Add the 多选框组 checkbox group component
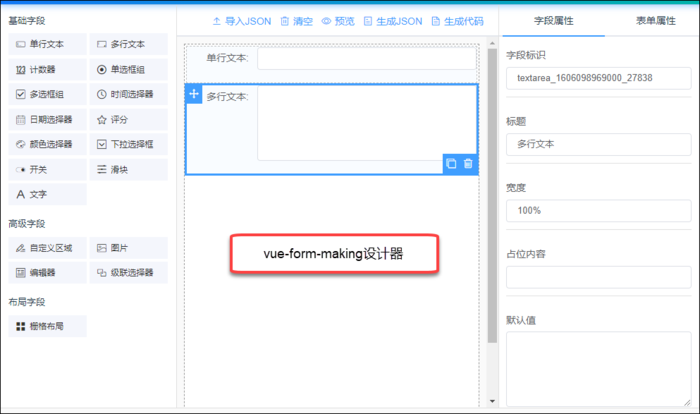Viewport: 700px width, 414px height. pos(47,94)
